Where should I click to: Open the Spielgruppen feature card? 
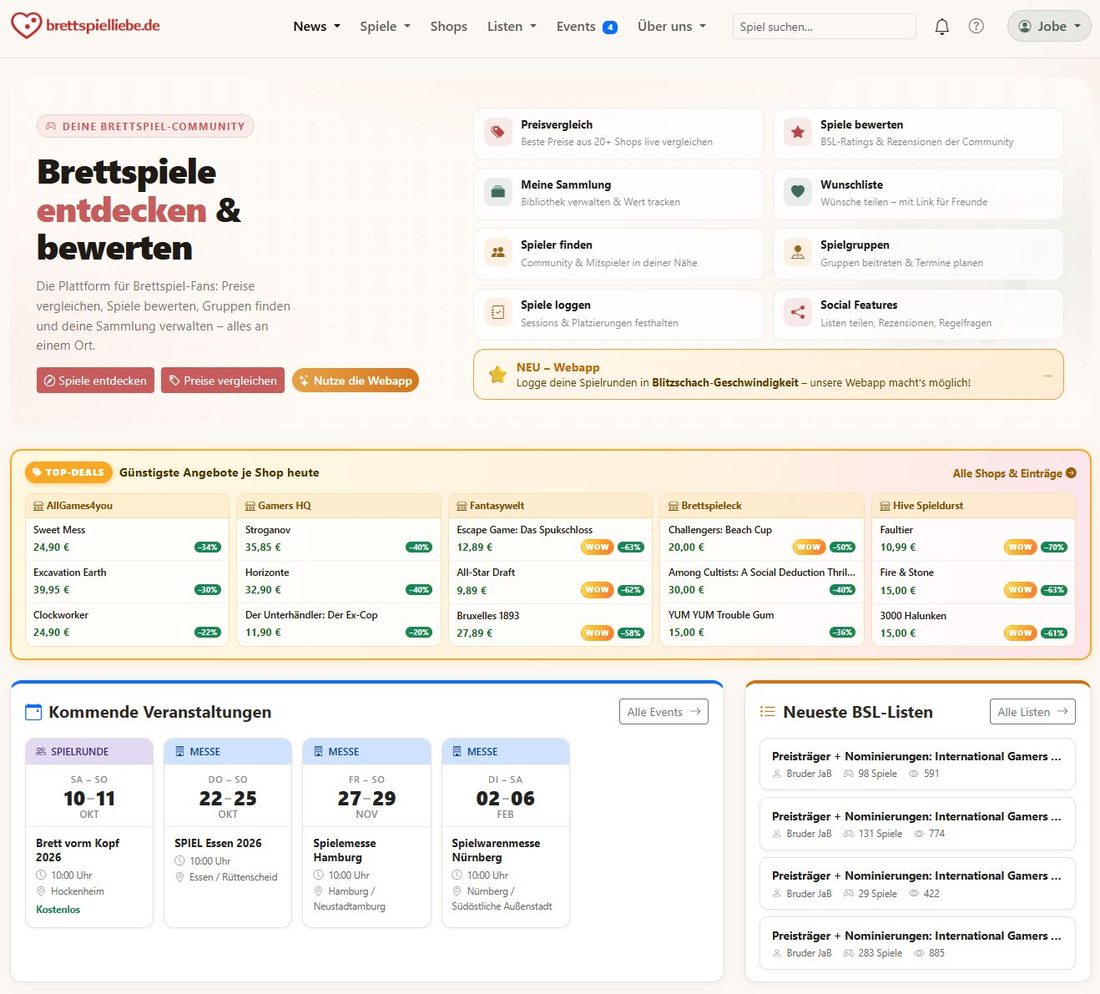[918, 253]
